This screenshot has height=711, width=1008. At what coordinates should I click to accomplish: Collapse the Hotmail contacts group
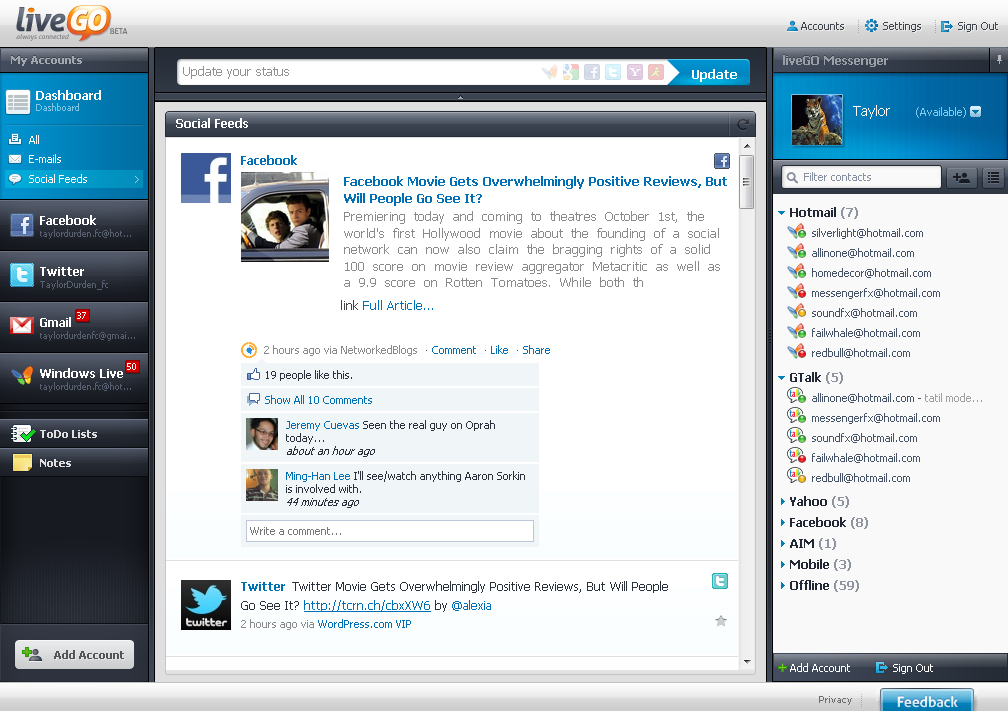tap(781, 213)
